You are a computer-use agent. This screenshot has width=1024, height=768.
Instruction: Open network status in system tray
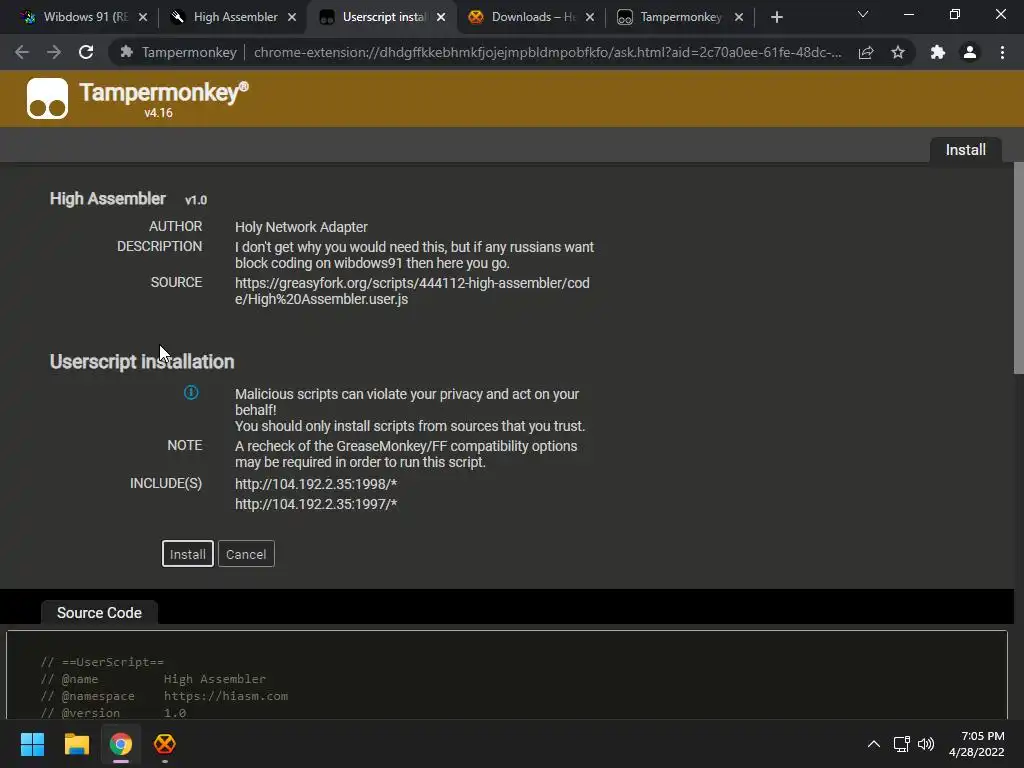tap(902, 744)
